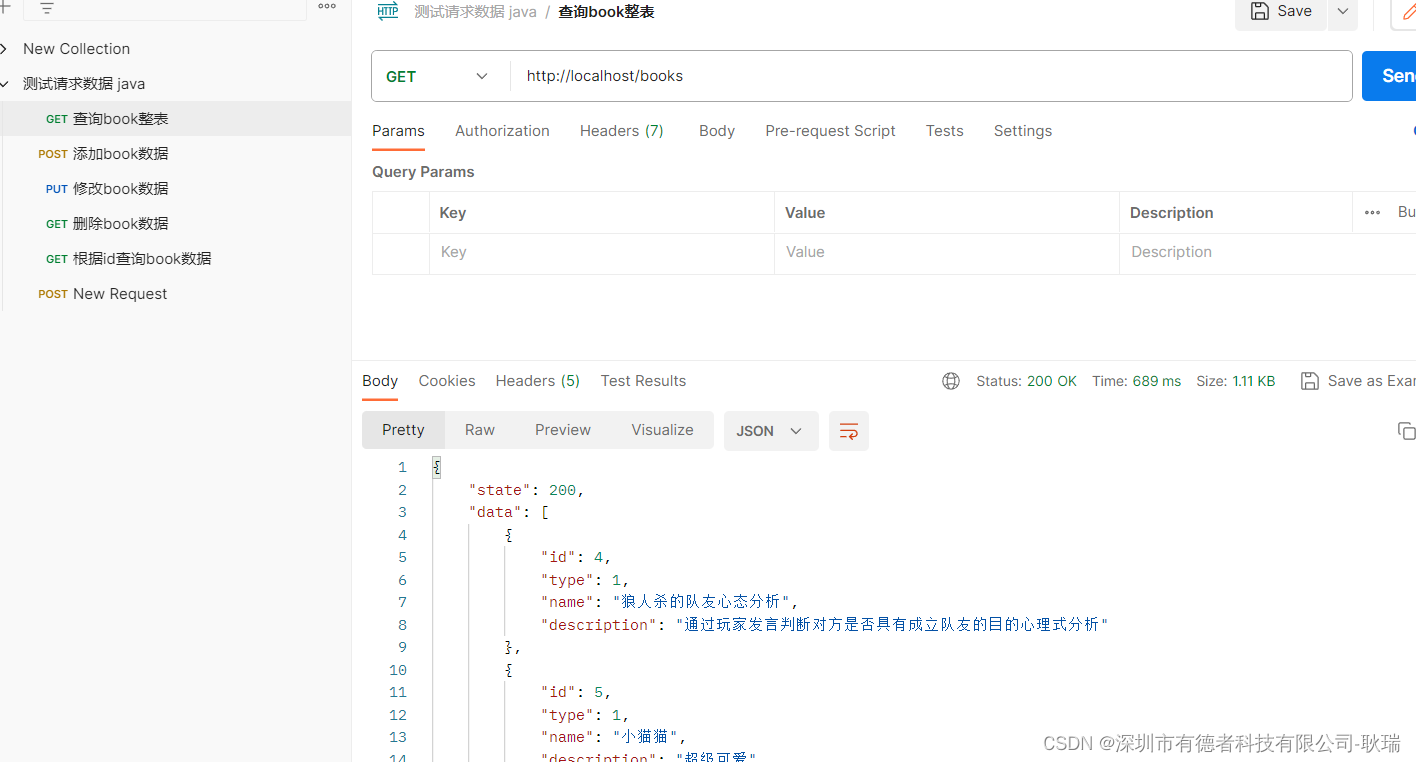
Task: Open the GET method dropdown
Action: coord(440,76)
